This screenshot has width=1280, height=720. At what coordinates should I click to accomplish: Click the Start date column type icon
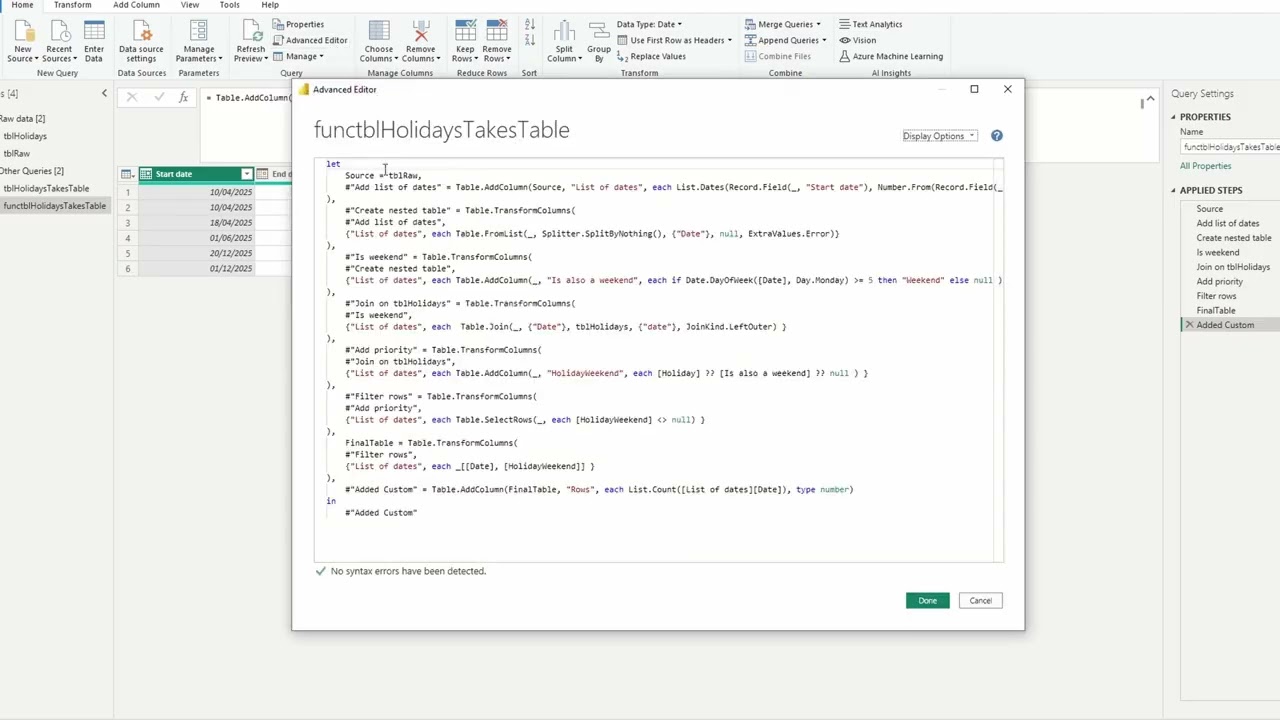pos(146,174)
